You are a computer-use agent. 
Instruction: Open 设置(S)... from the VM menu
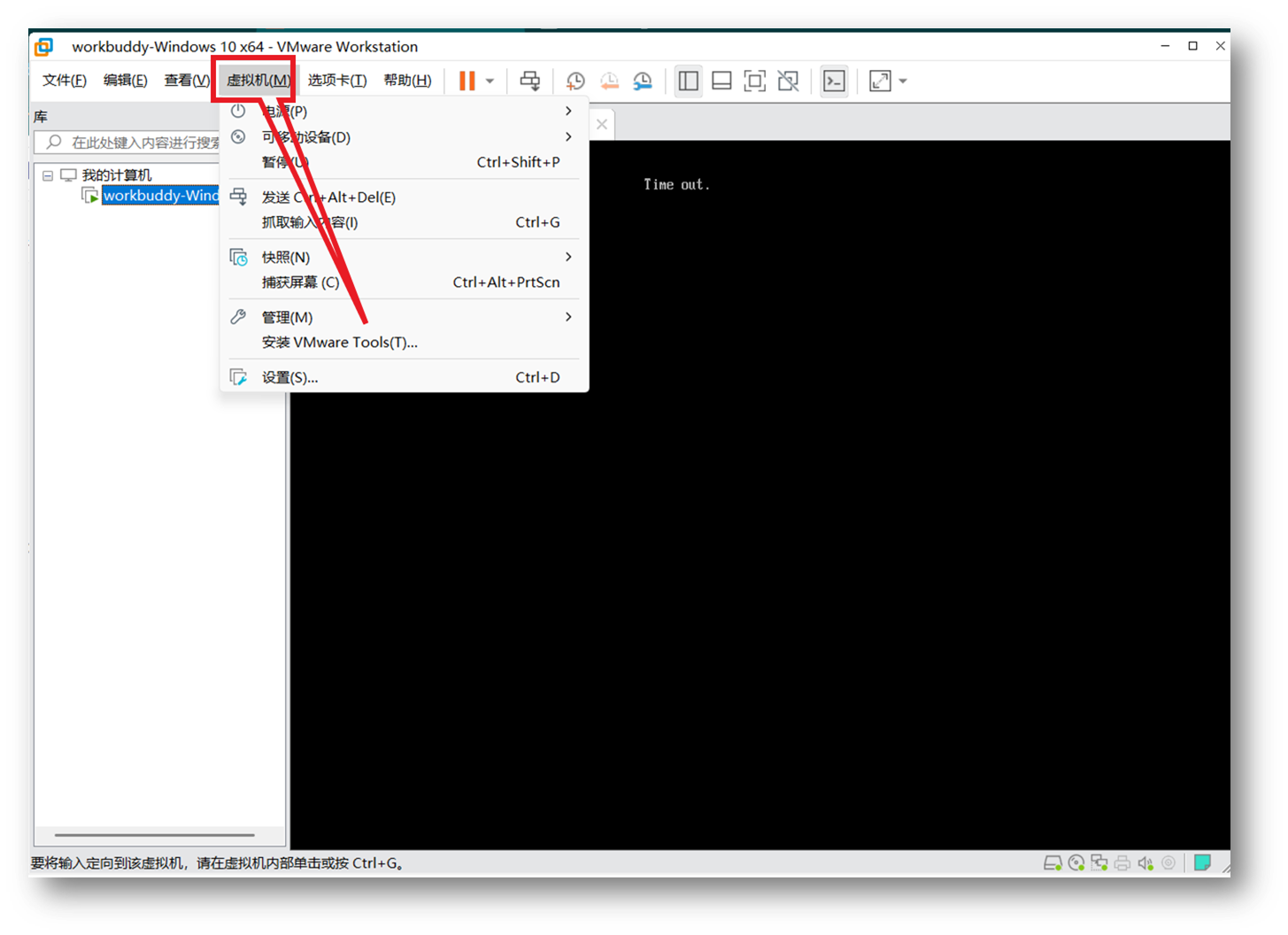tap(404, 377)
